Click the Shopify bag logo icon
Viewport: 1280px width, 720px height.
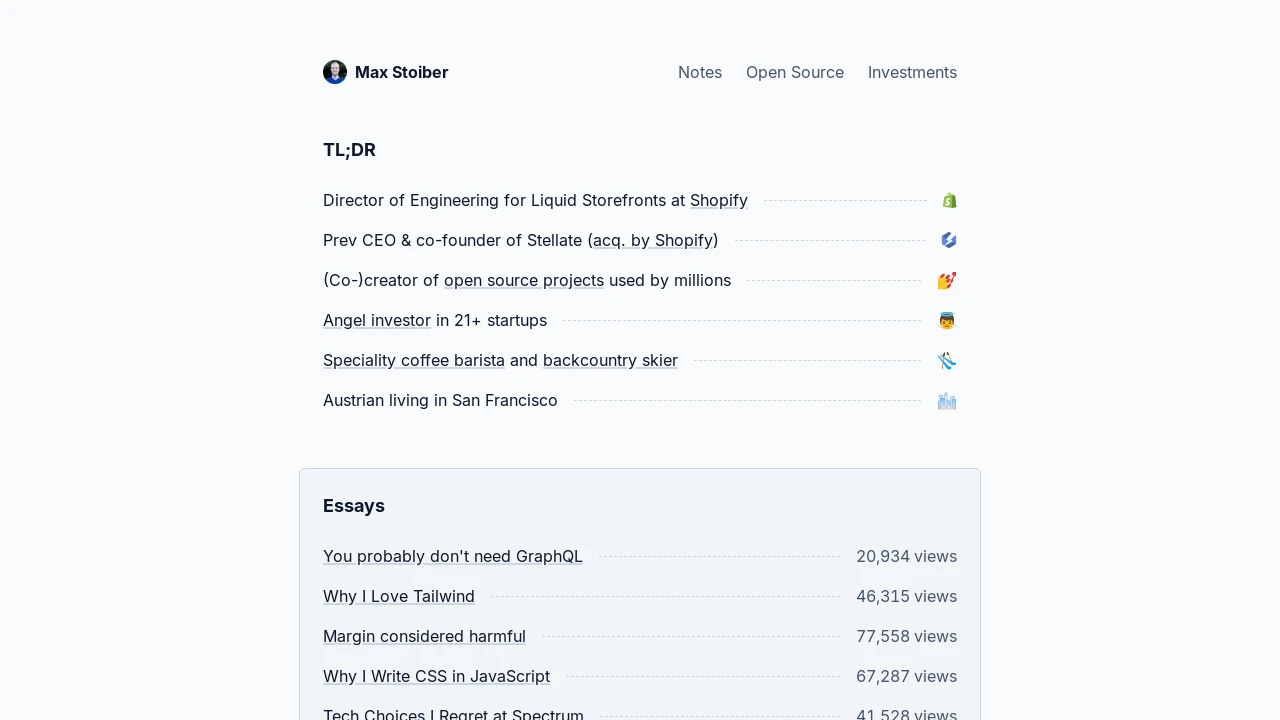coord(949,201)
